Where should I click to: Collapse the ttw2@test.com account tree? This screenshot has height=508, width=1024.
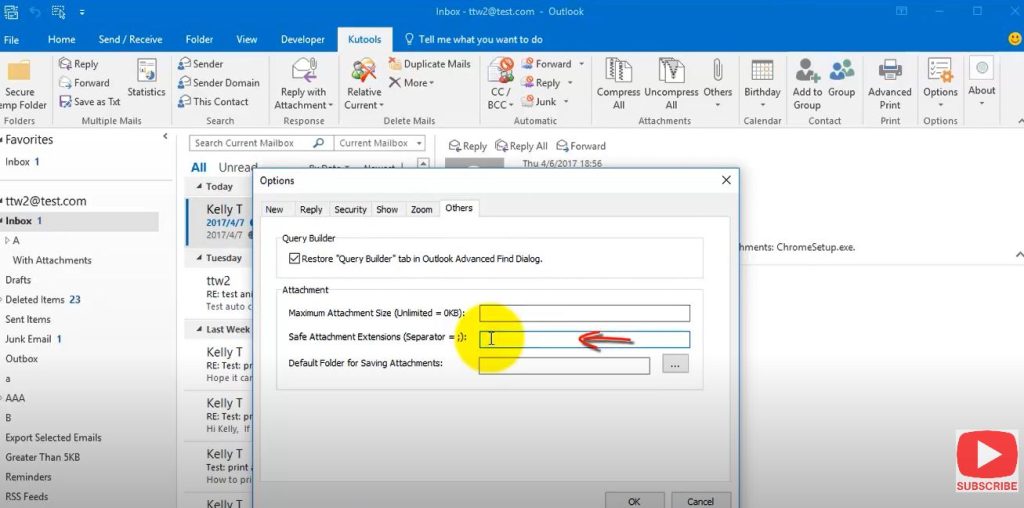pos(2,201)
